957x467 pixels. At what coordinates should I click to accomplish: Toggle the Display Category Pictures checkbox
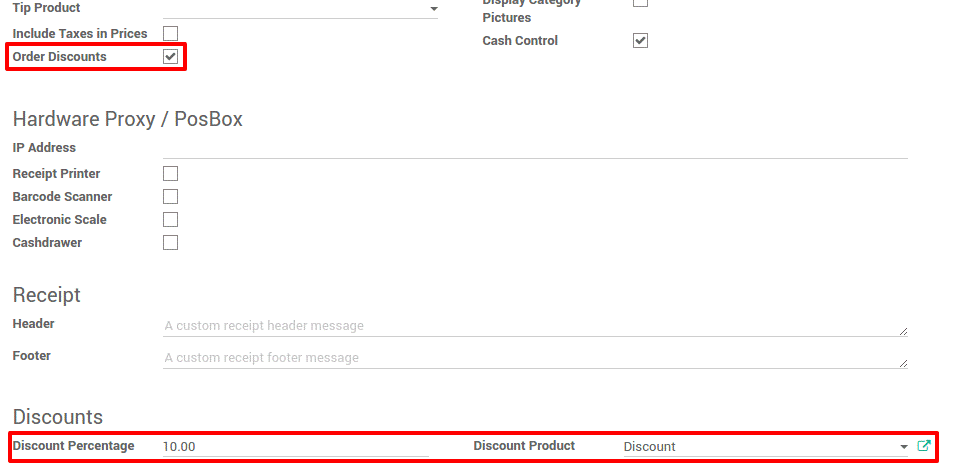point(641,3)
